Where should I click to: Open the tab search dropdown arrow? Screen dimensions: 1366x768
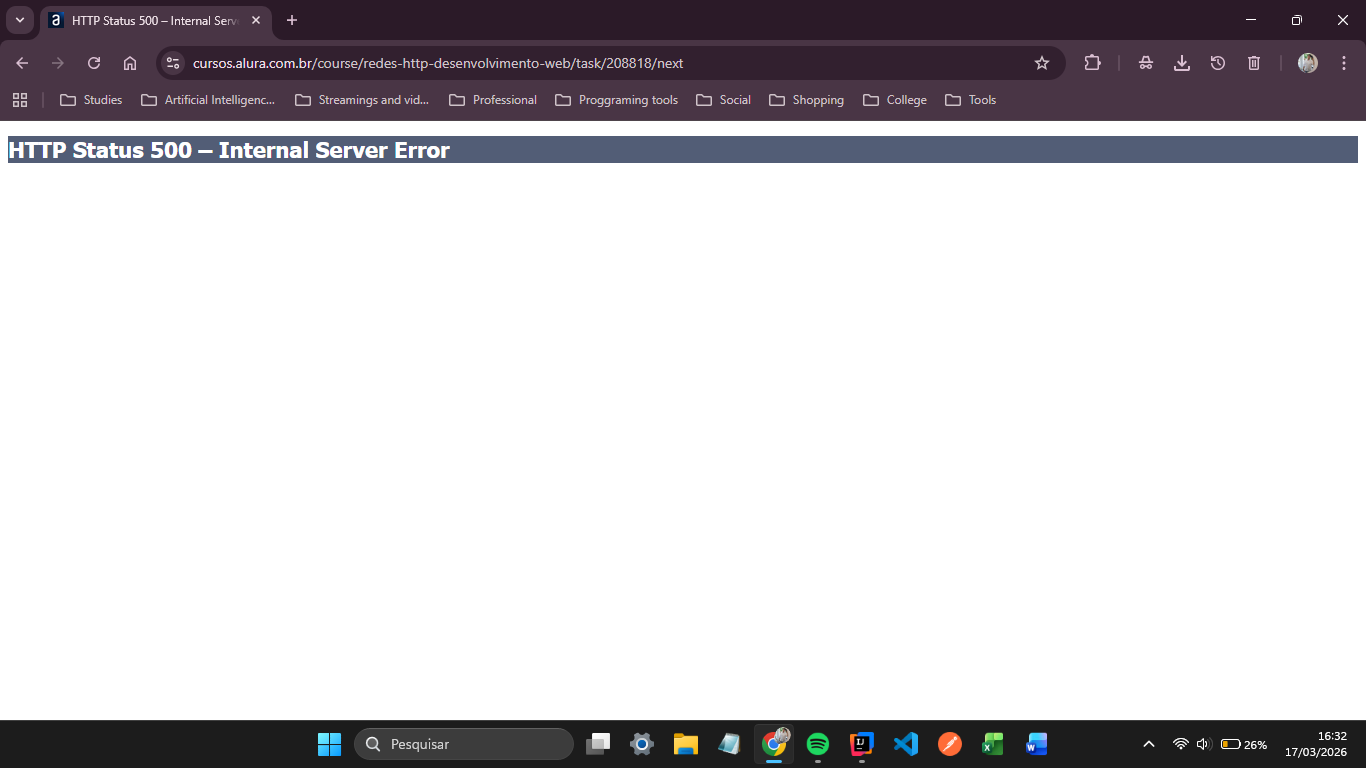point(19,20)
